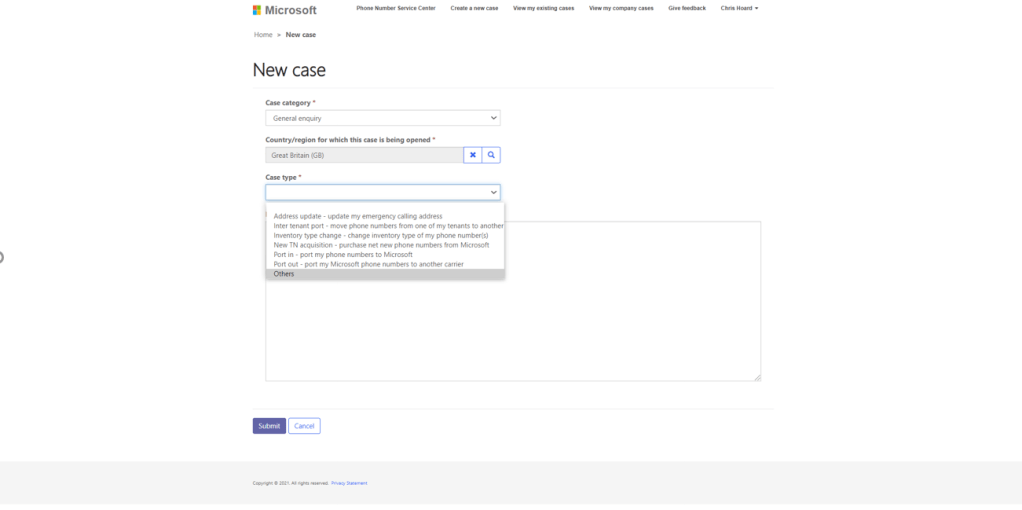The image size is (1022, 510).
Task: Open country lookup search icon
Action: (x=491, y=155)
